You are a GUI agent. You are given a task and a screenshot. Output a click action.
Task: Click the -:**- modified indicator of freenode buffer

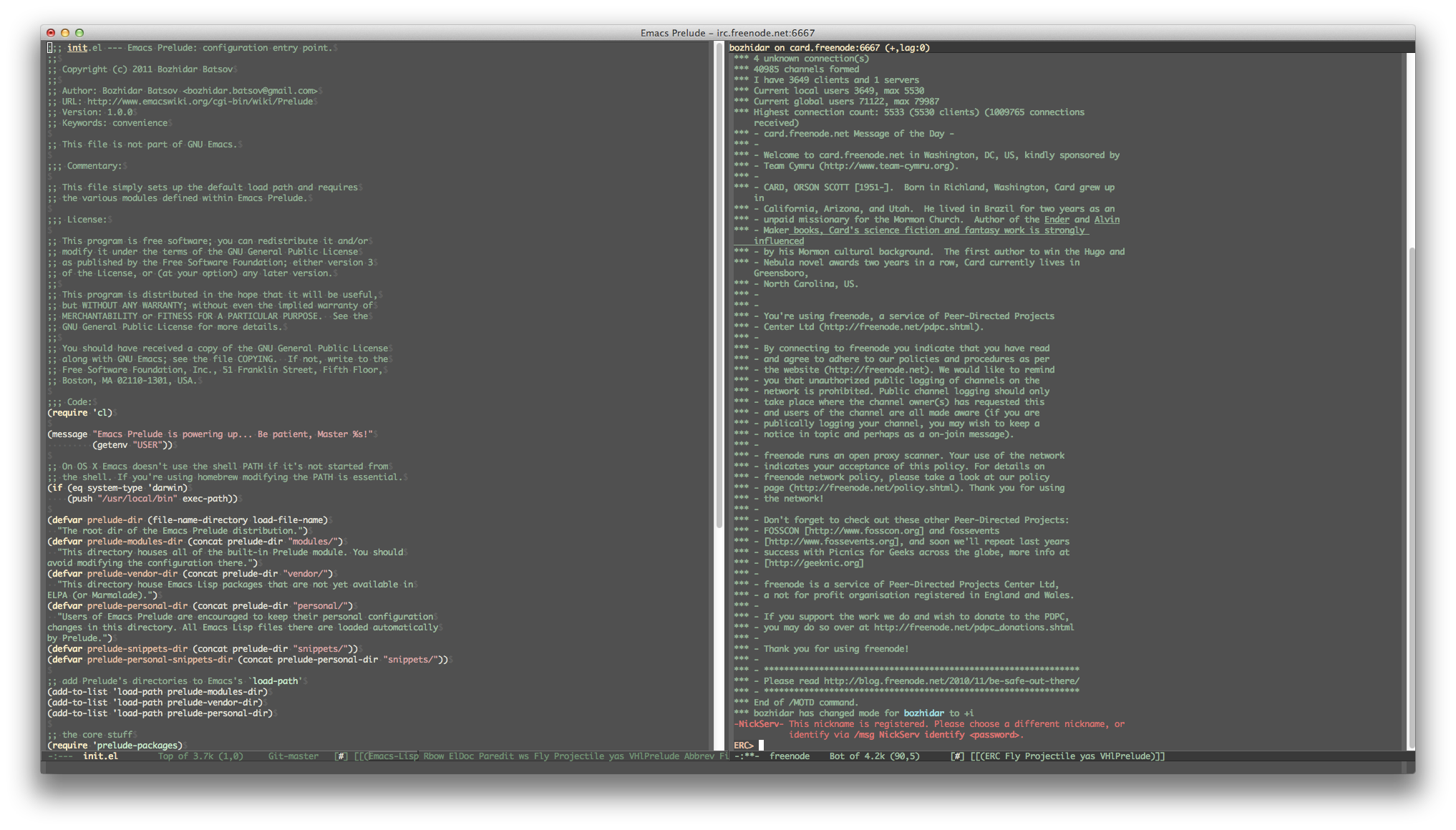[746, 756]
